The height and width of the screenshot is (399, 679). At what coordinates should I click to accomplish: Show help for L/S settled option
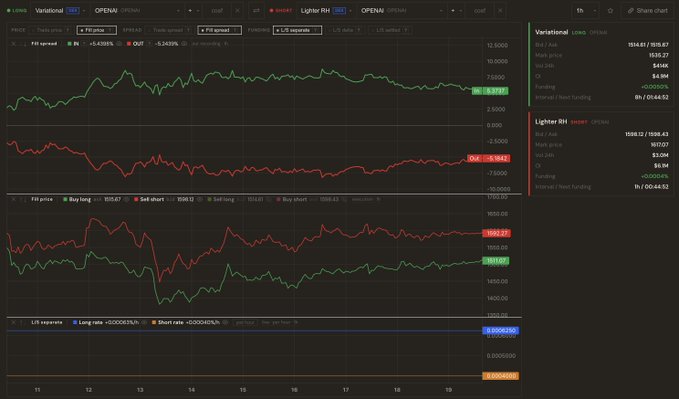point(405,30)
